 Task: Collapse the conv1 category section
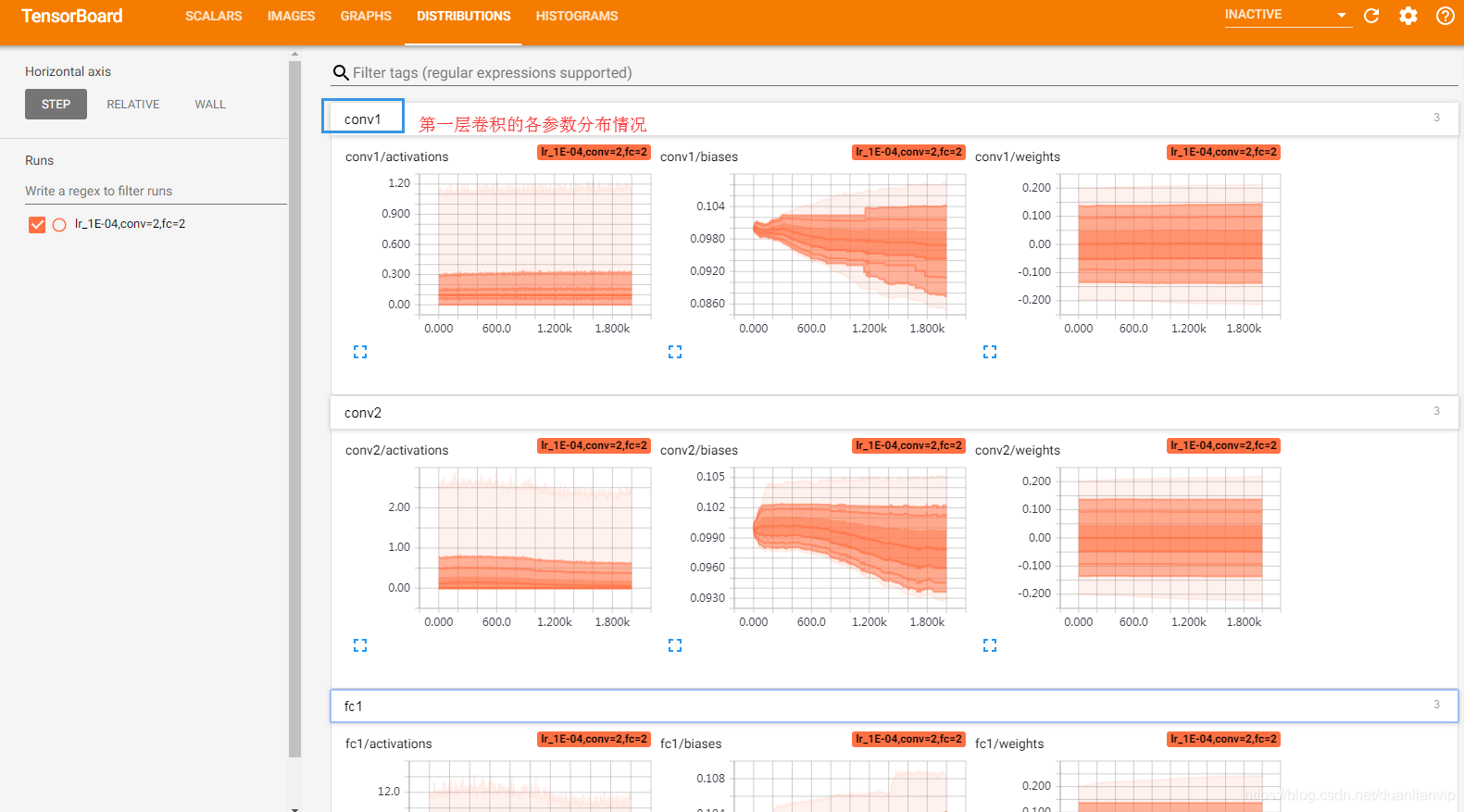(x=895, y=119)
